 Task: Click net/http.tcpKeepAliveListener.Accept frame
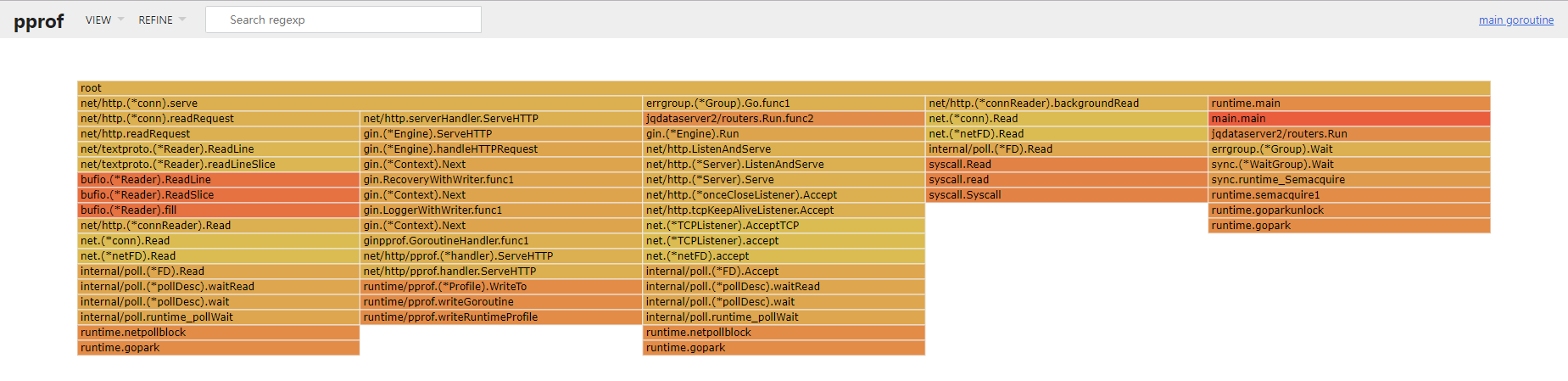(x=784, y=210)
